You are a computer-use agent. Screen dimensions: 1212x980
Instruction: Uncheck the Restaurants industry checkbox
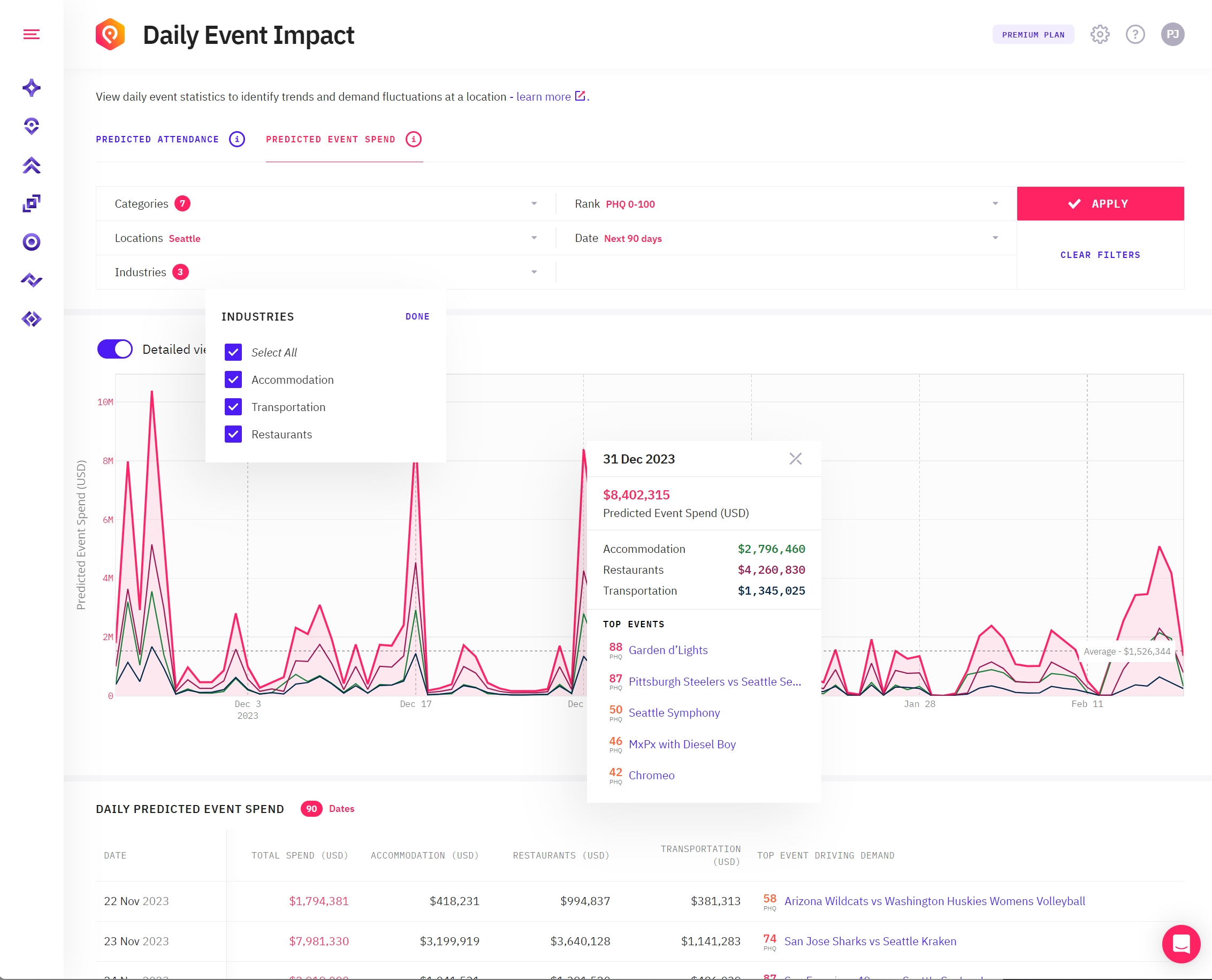233,435
